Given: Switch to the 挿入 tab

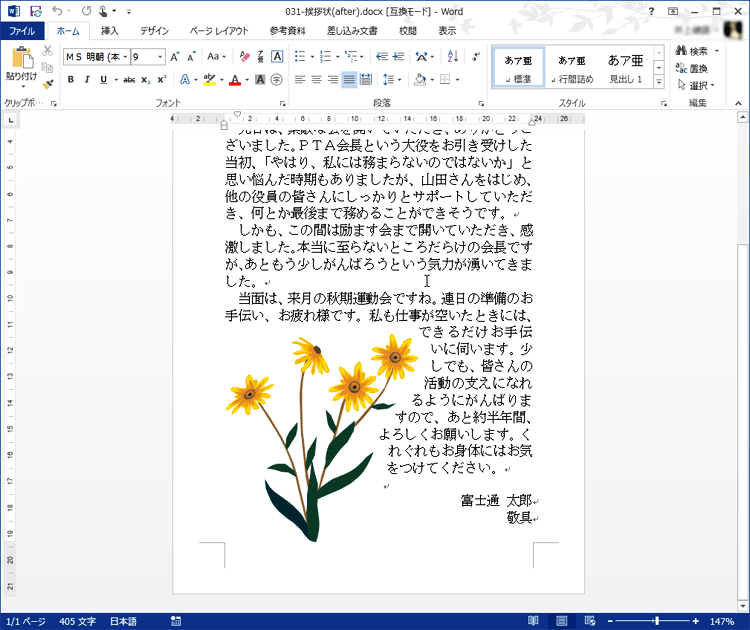Looking at the screenshot, I should pos(110,31).
